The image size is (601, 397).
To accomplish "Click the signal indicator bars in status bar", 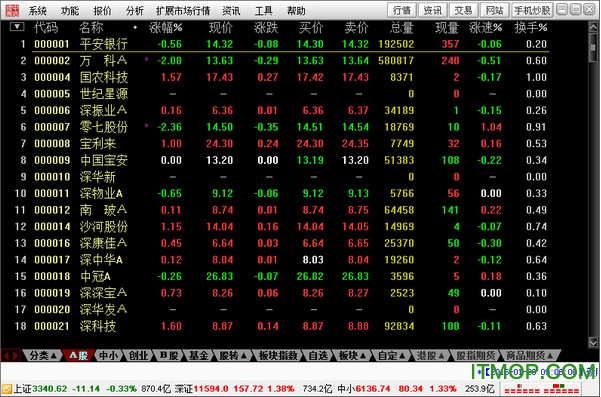I will click(x=541, y=389).
